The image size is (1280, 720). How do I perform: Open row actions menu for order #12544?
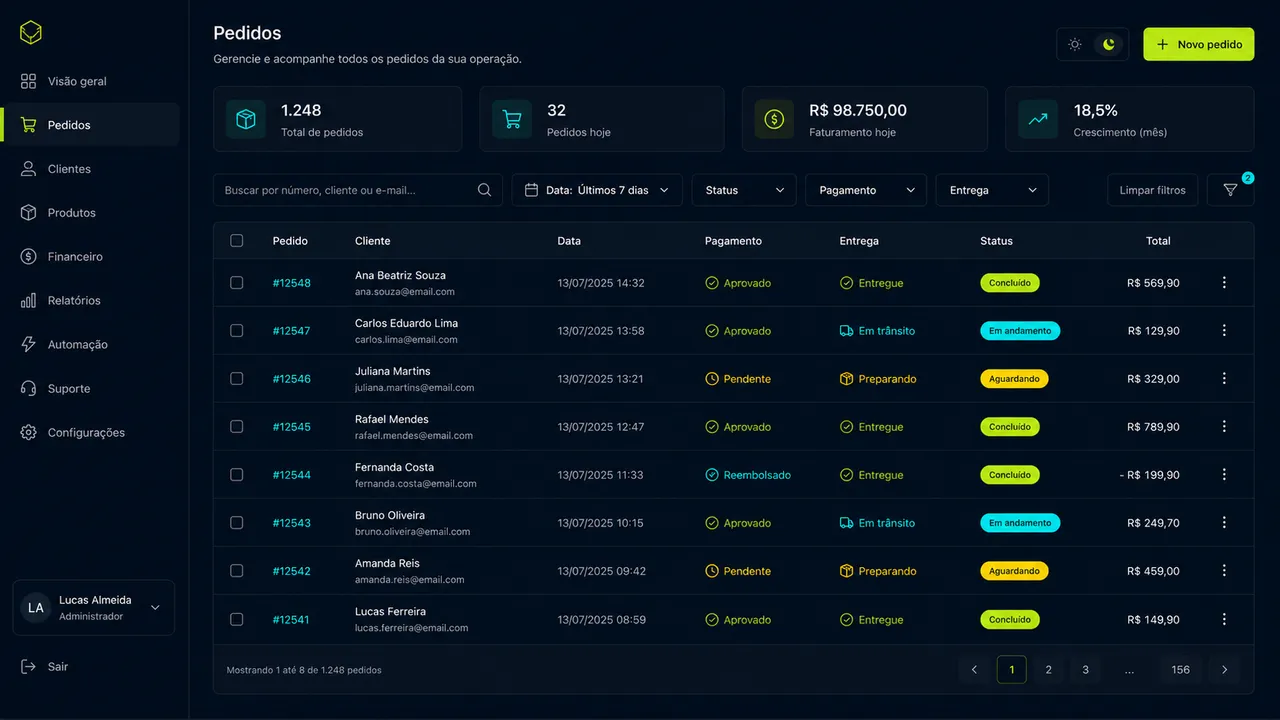(1224, 475)
